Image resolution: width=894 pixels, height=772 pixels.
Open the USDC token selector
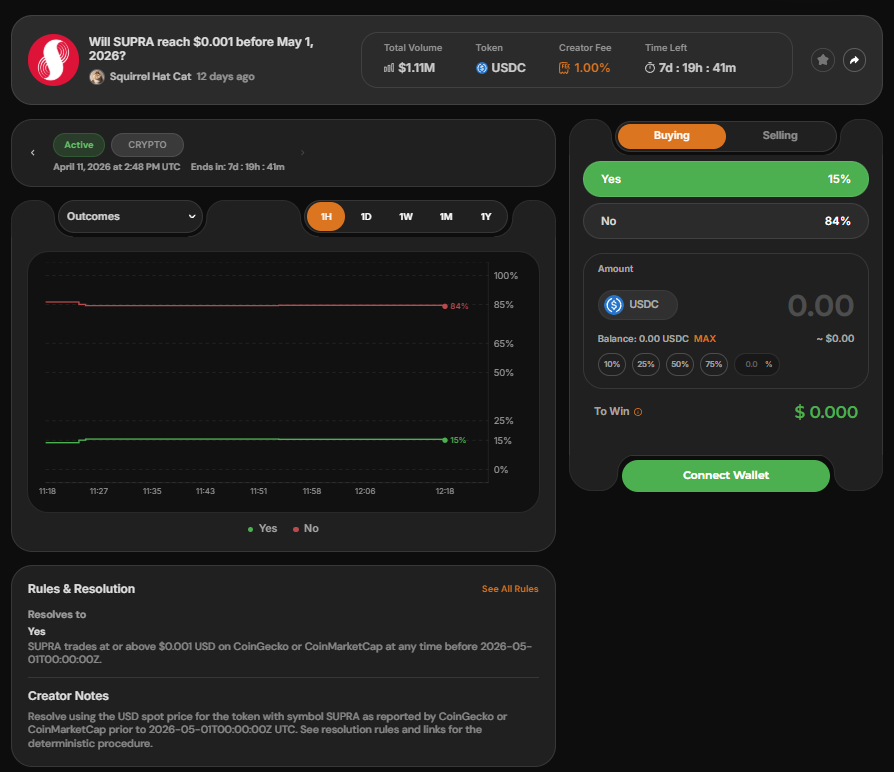(x=637, y=305)
